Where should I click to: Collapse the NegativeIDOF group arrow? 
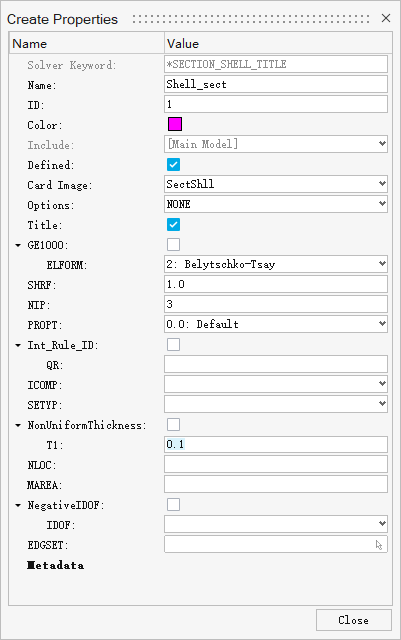(x=18, y=505)
